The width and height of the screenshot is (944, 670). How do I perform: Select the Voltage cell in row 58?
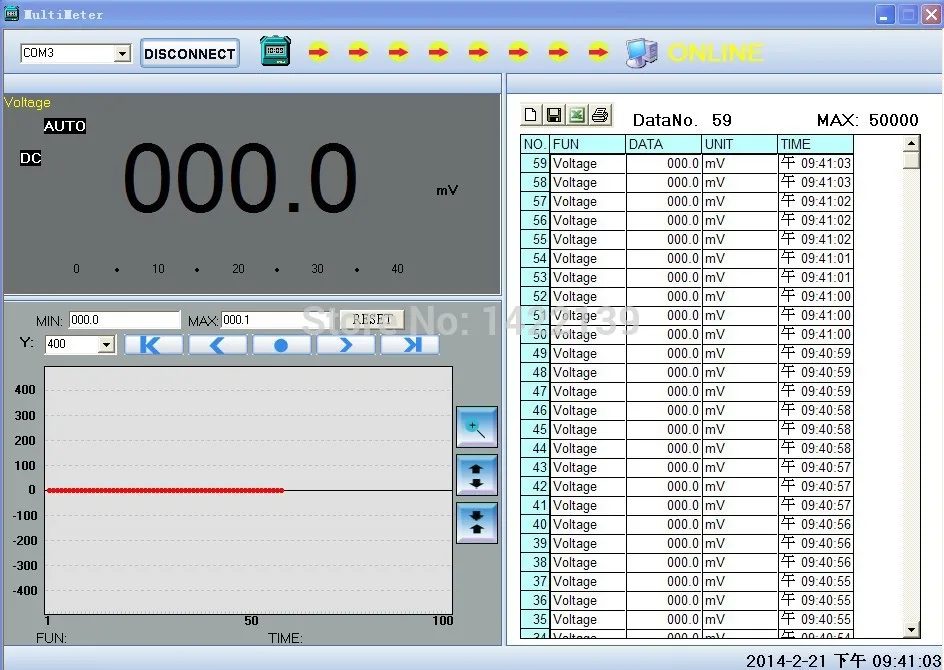[x=588, y=182]
